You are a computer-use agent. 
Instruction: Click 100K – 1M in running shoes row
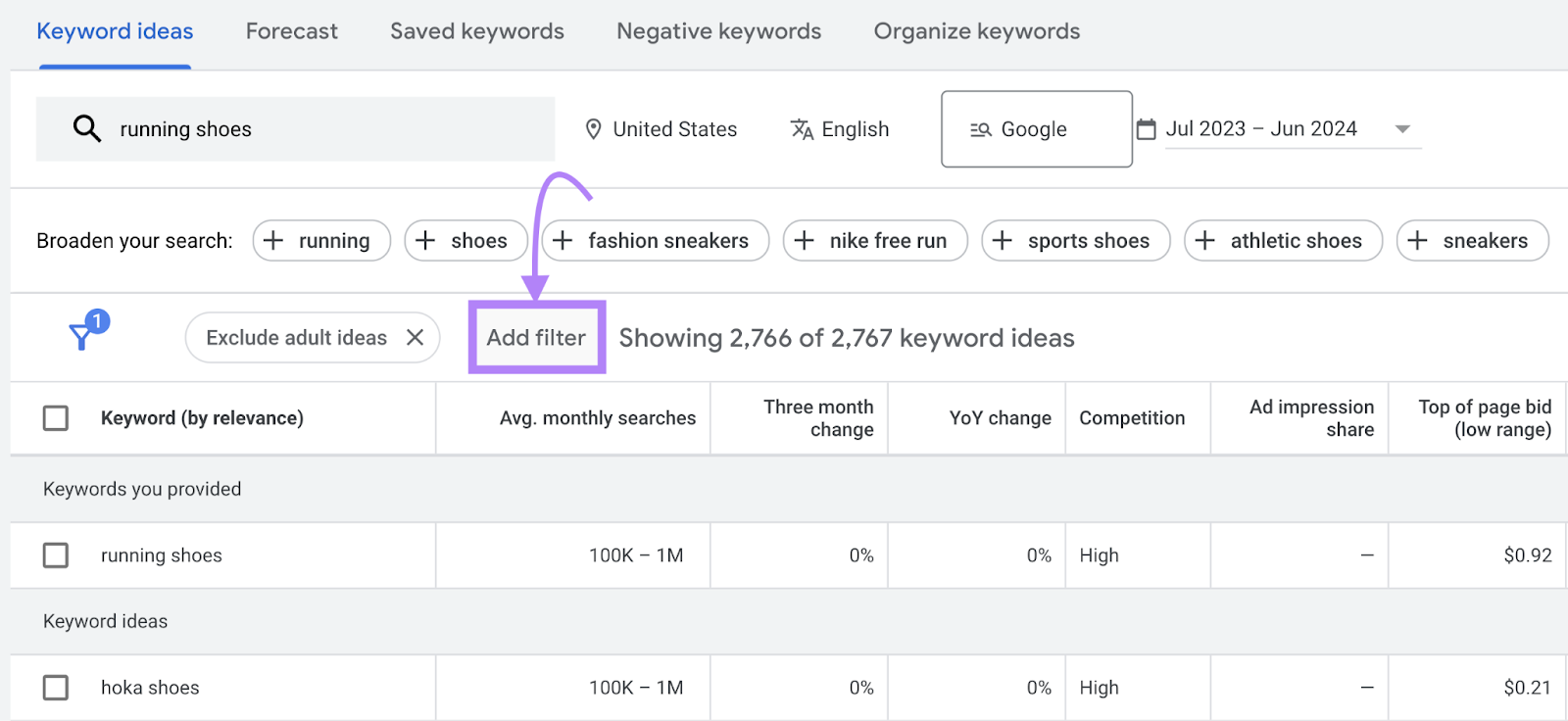tap(636, 555)
